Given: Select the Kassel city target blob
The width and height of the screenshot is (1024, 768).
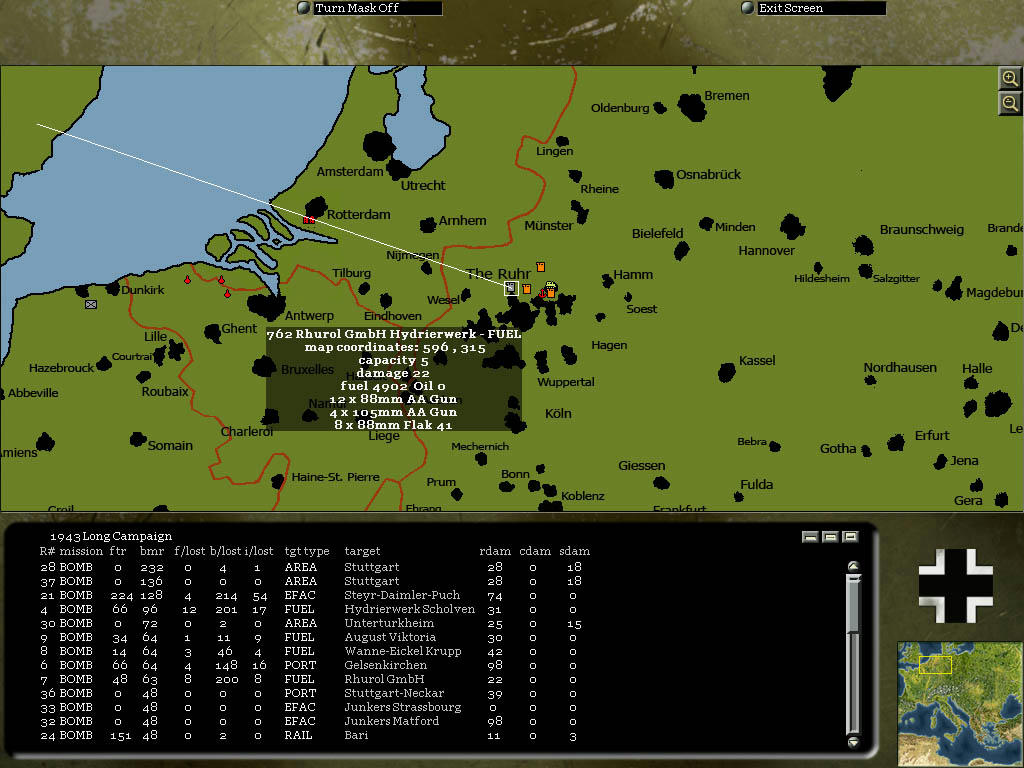Looking at the screenshot, I should pos(727,372).
